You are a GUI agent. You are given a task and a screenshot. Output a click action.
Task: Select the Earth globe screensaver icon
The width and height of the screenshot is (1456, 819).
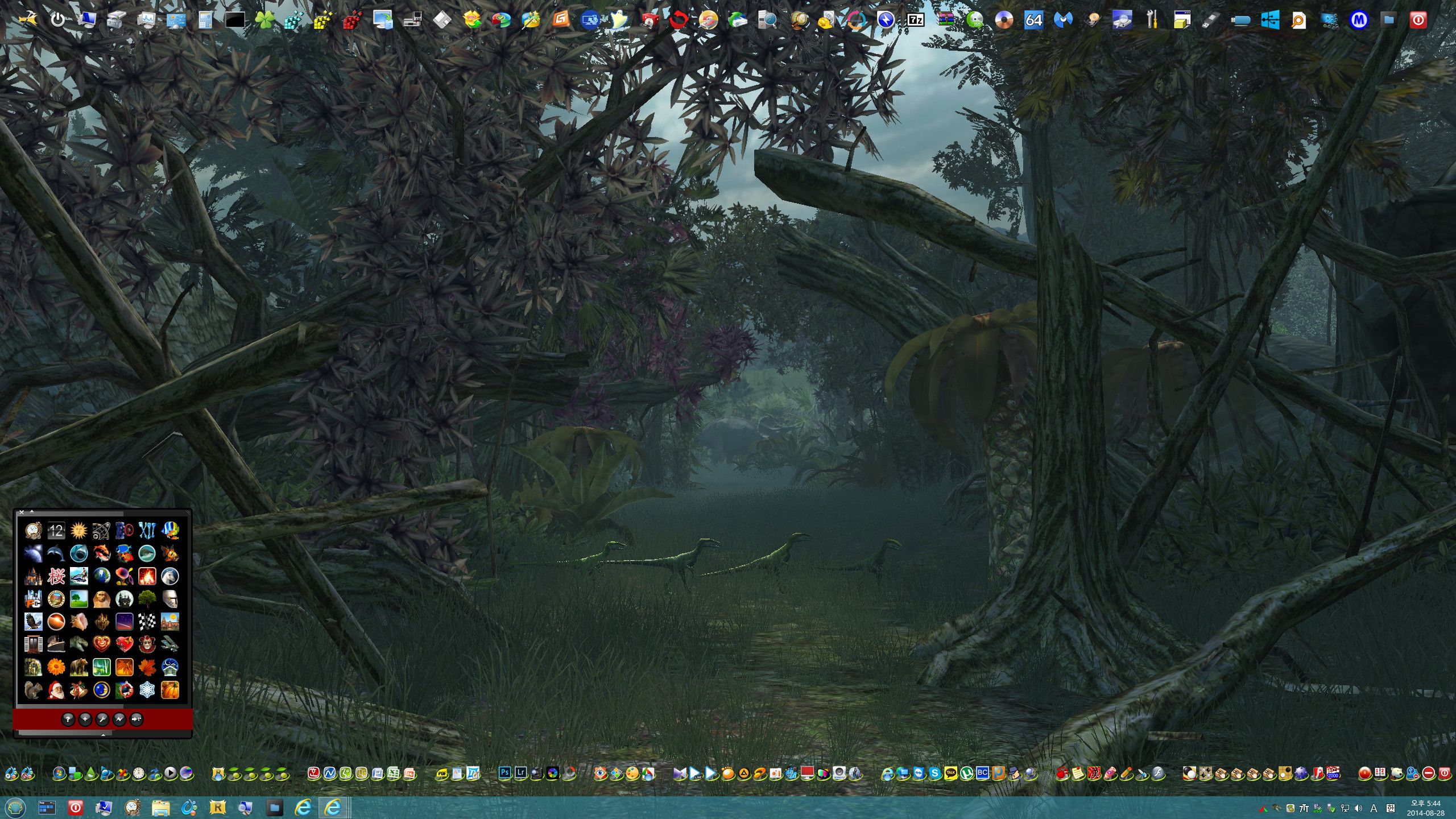[x=101, y=576]
